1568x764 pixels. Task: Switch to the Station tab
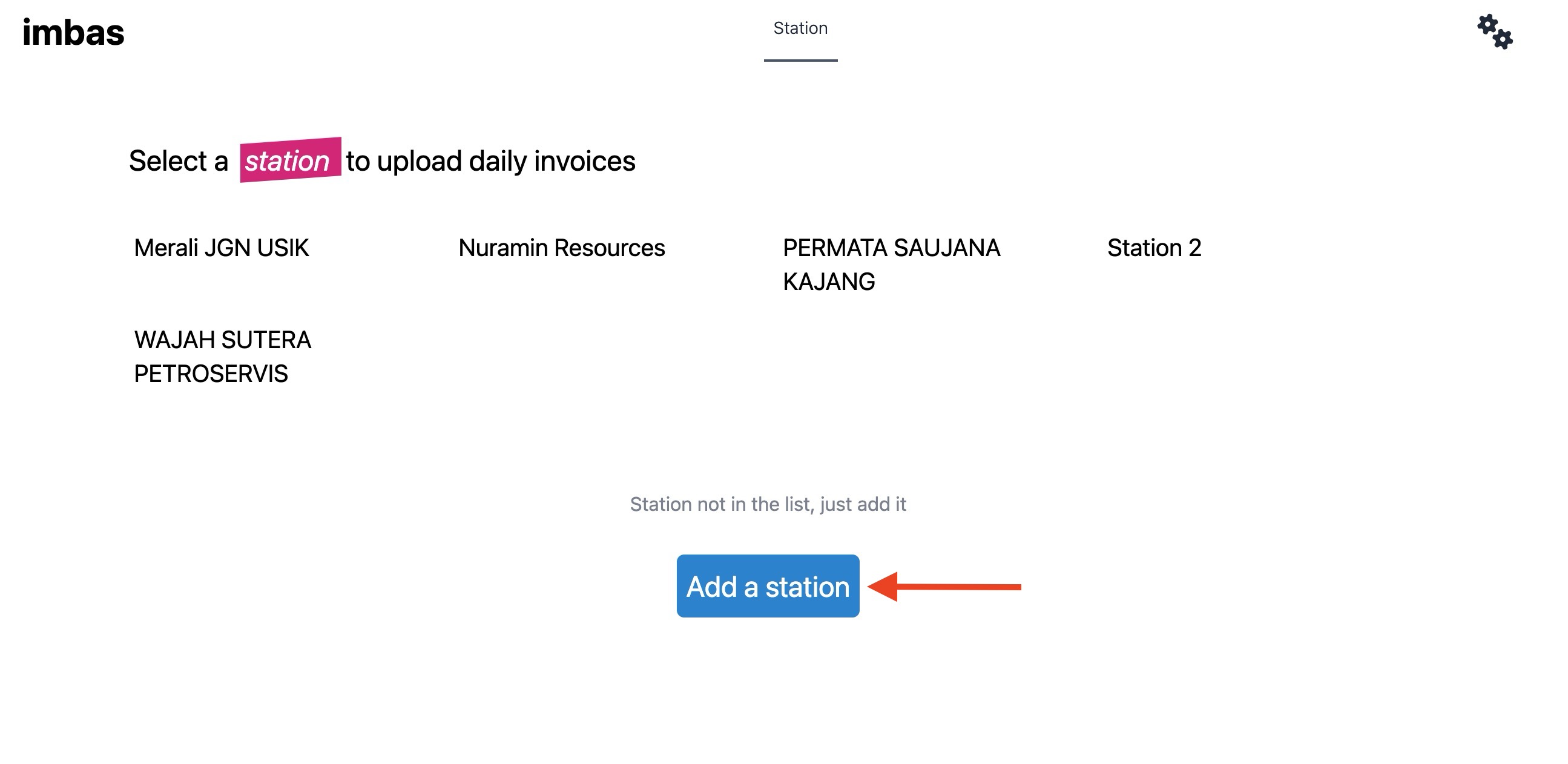[800, 28]
